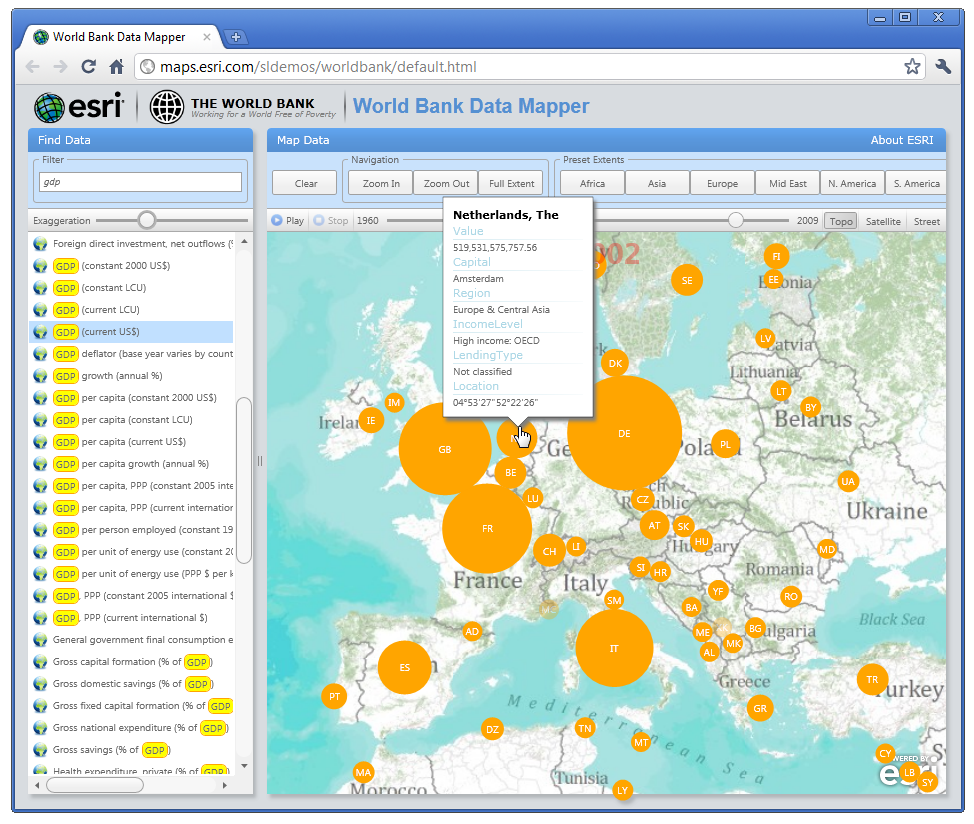Stop the timeline animation
This screenshot has width=974, height=824.
[330, 220]
